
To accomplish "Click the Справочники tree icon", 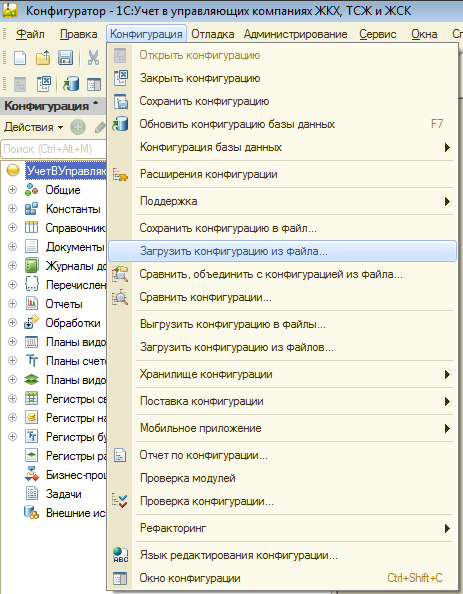I will tap(31, 227).
